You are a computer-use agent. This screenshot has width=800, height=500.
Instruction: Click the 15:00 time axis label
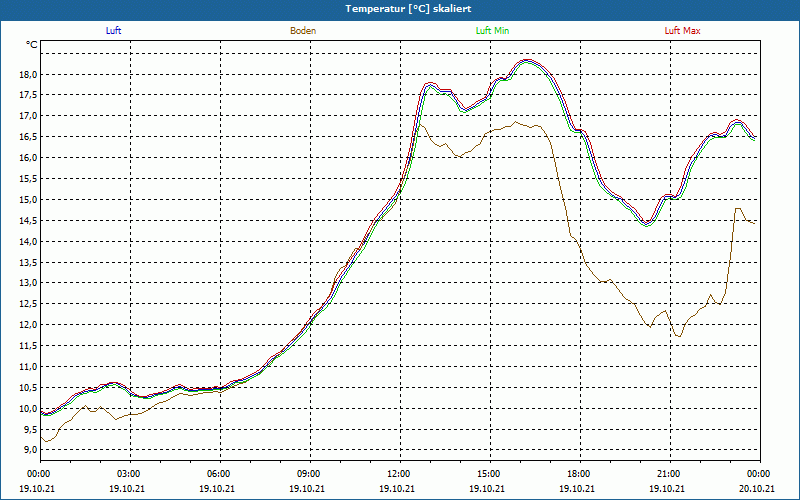tap(490, 474)
